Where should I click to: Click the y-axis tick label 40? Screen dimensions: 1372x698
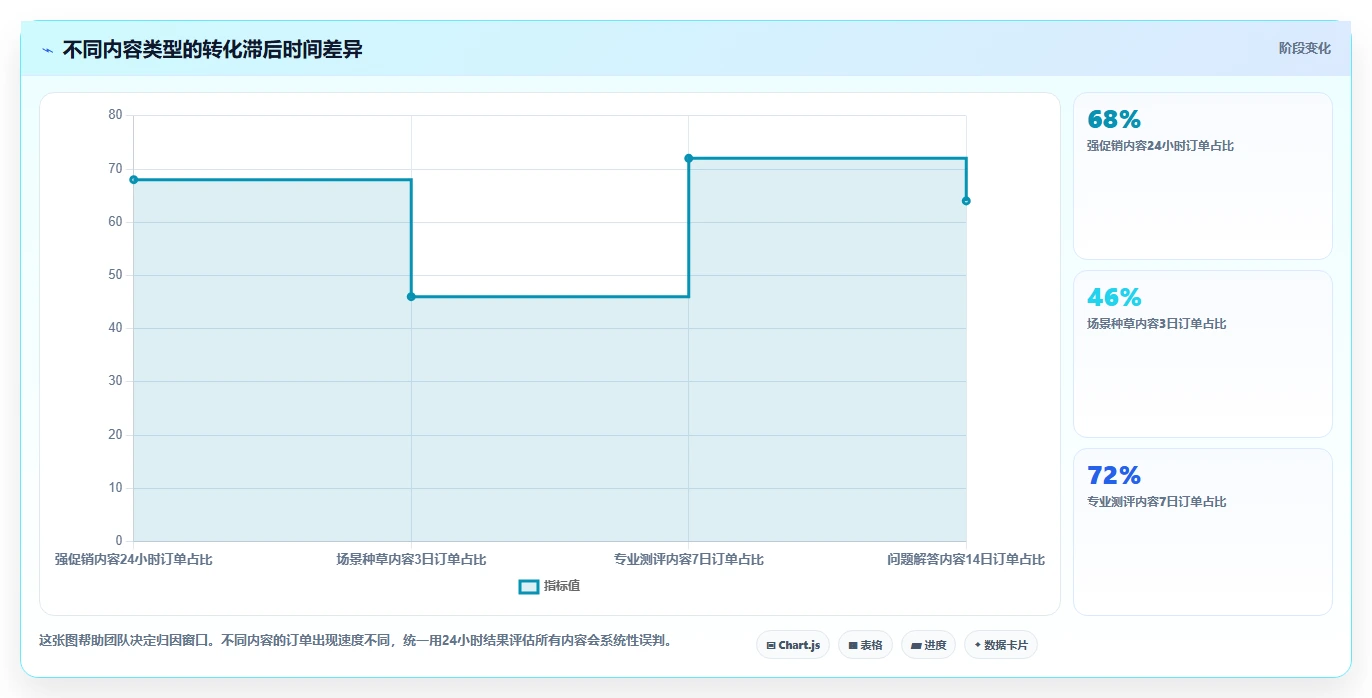pyautogui.click(x=115, y=328)
